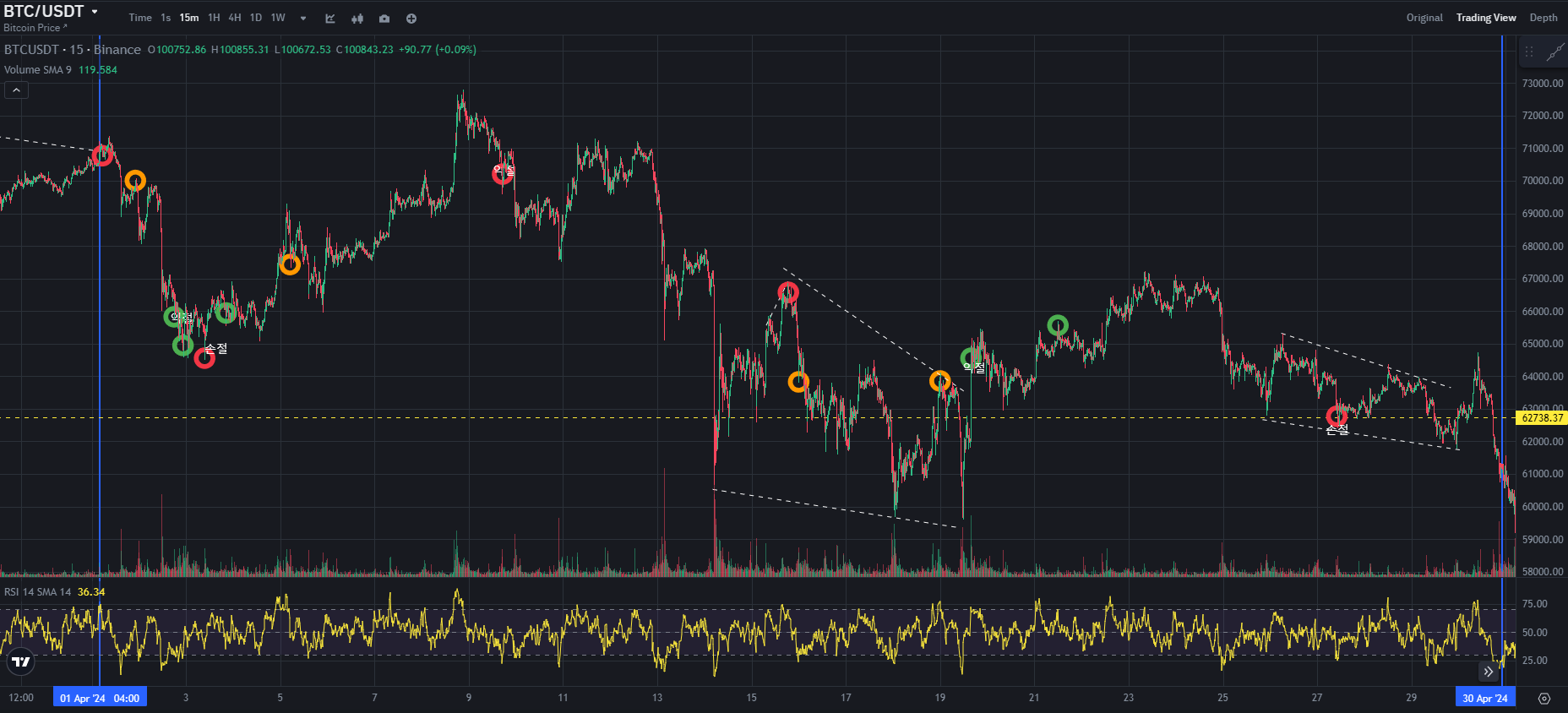This screenshot has width=1568, height=713.
Task: Open the technical indicators chart icon
Action: click(x=330, y=19)
